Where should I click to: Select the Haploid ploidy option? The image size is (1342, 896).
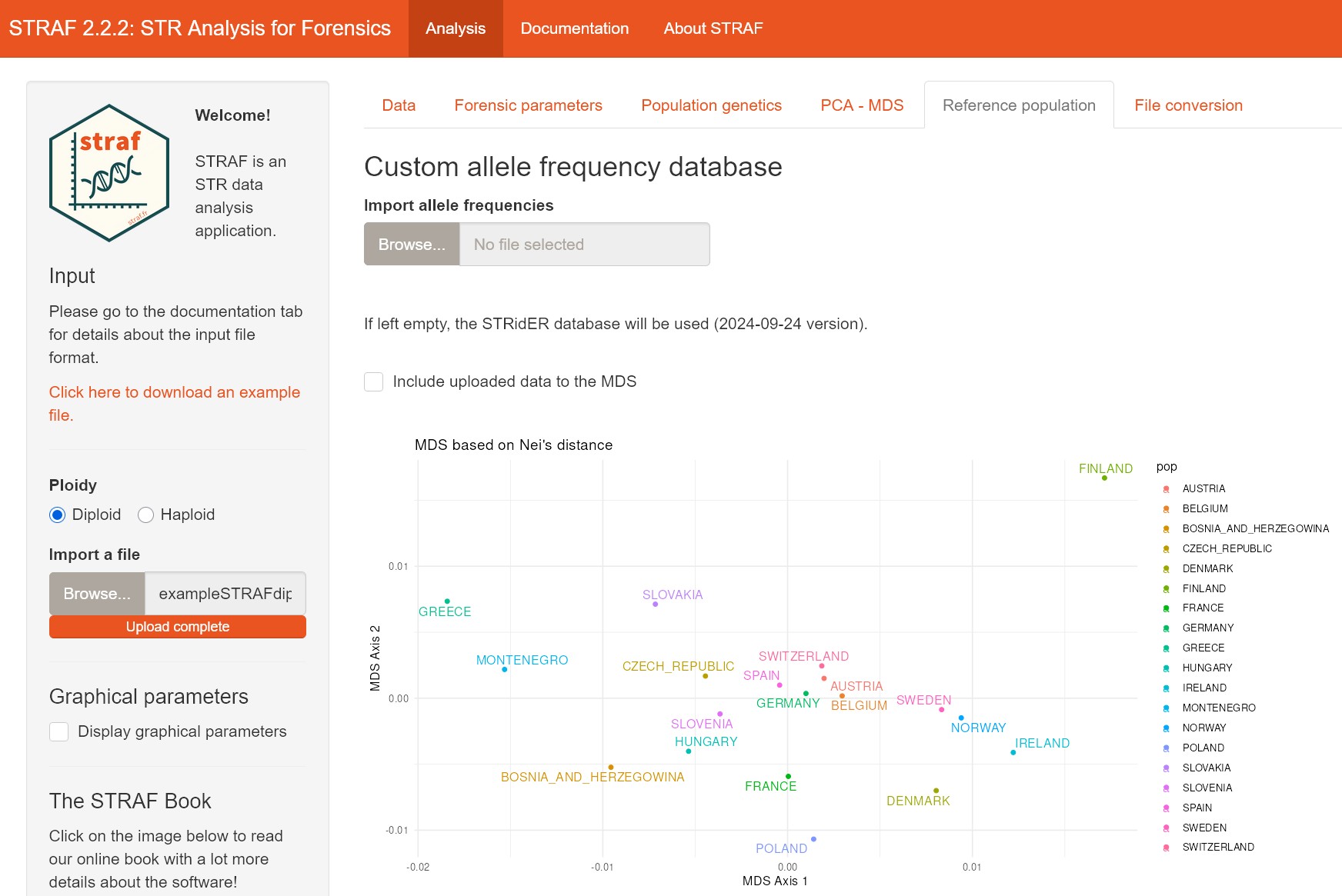pyautogui.click(x=146, y=515)
